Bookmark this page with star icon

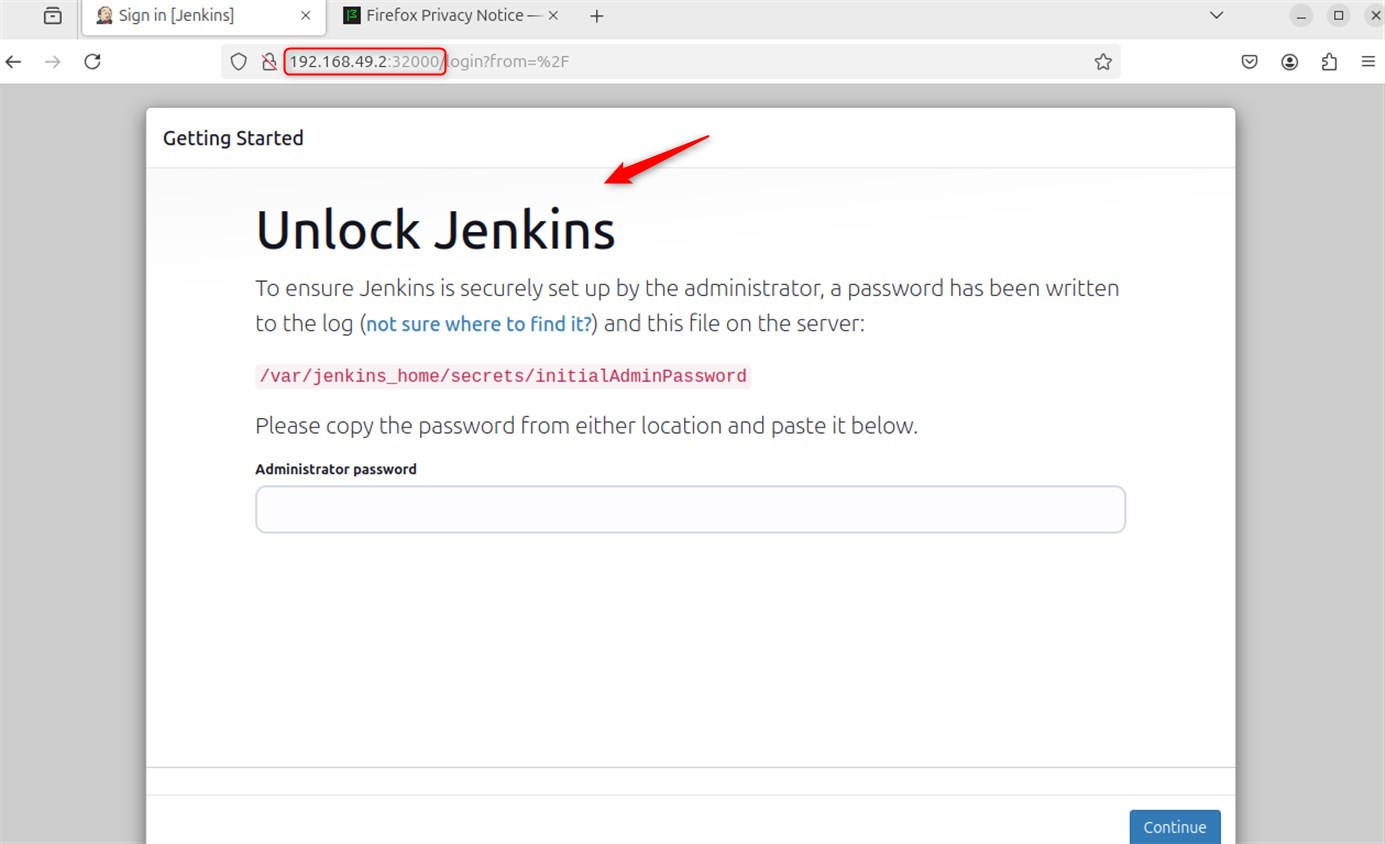(1103, 62)
